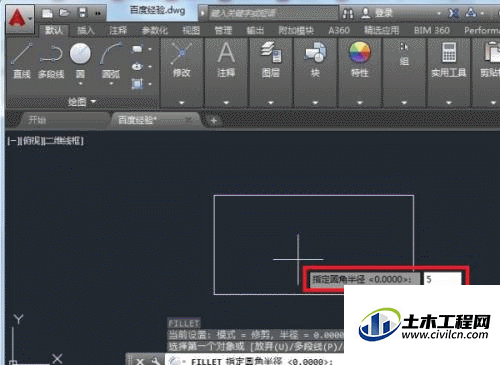This screenshot has width=500, height=365.
Task: Open the 俯视 view control menu
Action: 31,141
